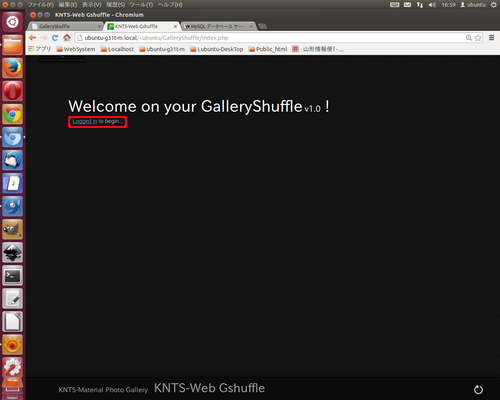The image size is (500, 400).
Task: Close the GalleryShuffle tab
Action: coord(99,26)
